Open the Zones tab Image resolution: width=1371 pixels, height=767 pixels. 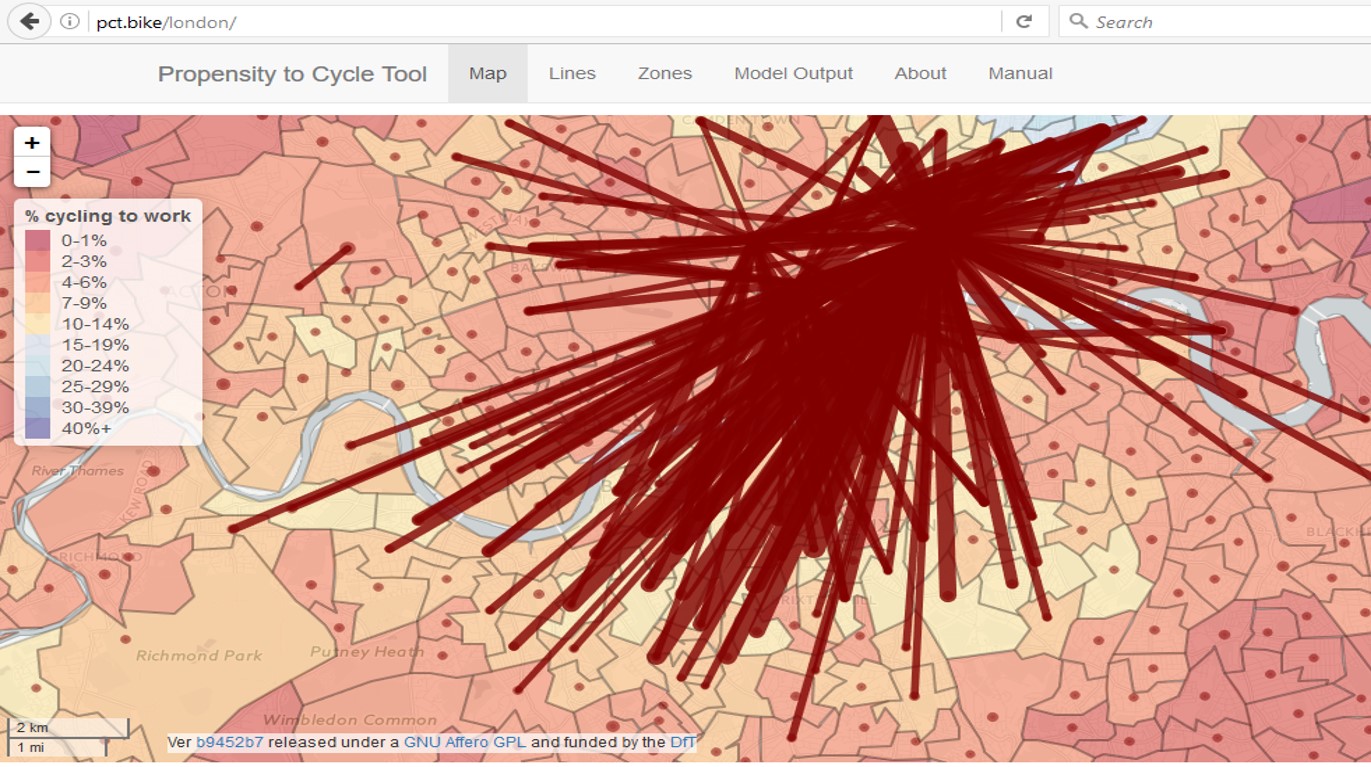coord(663,72)
